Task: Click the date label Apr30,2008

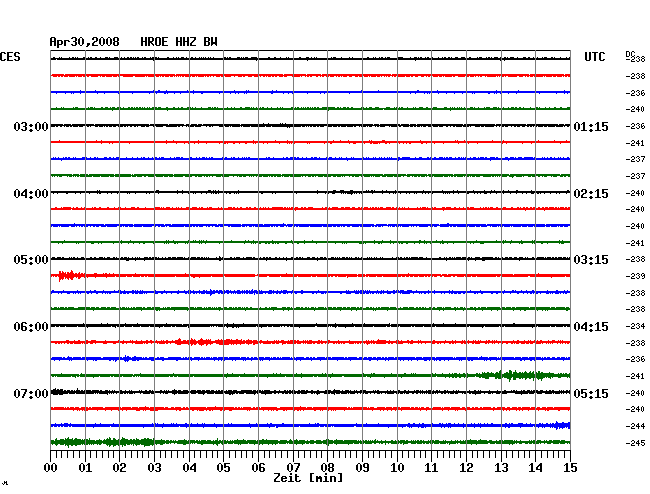Action: coord(84,42)
